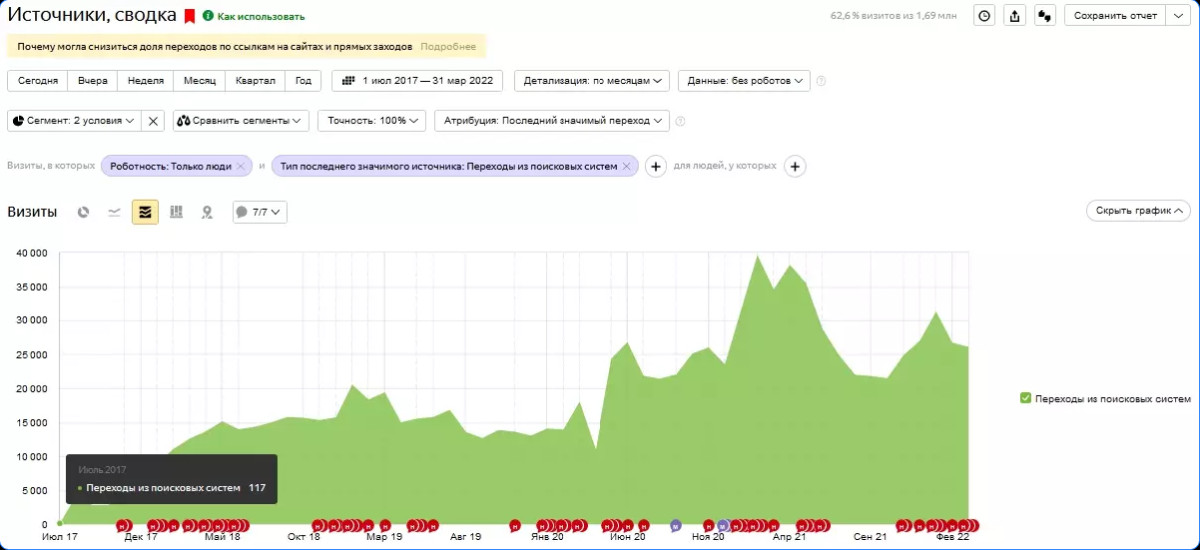
Task: Open the Точность: 100% dropdown
Action: pyautogui.click(x=372, y=120)
